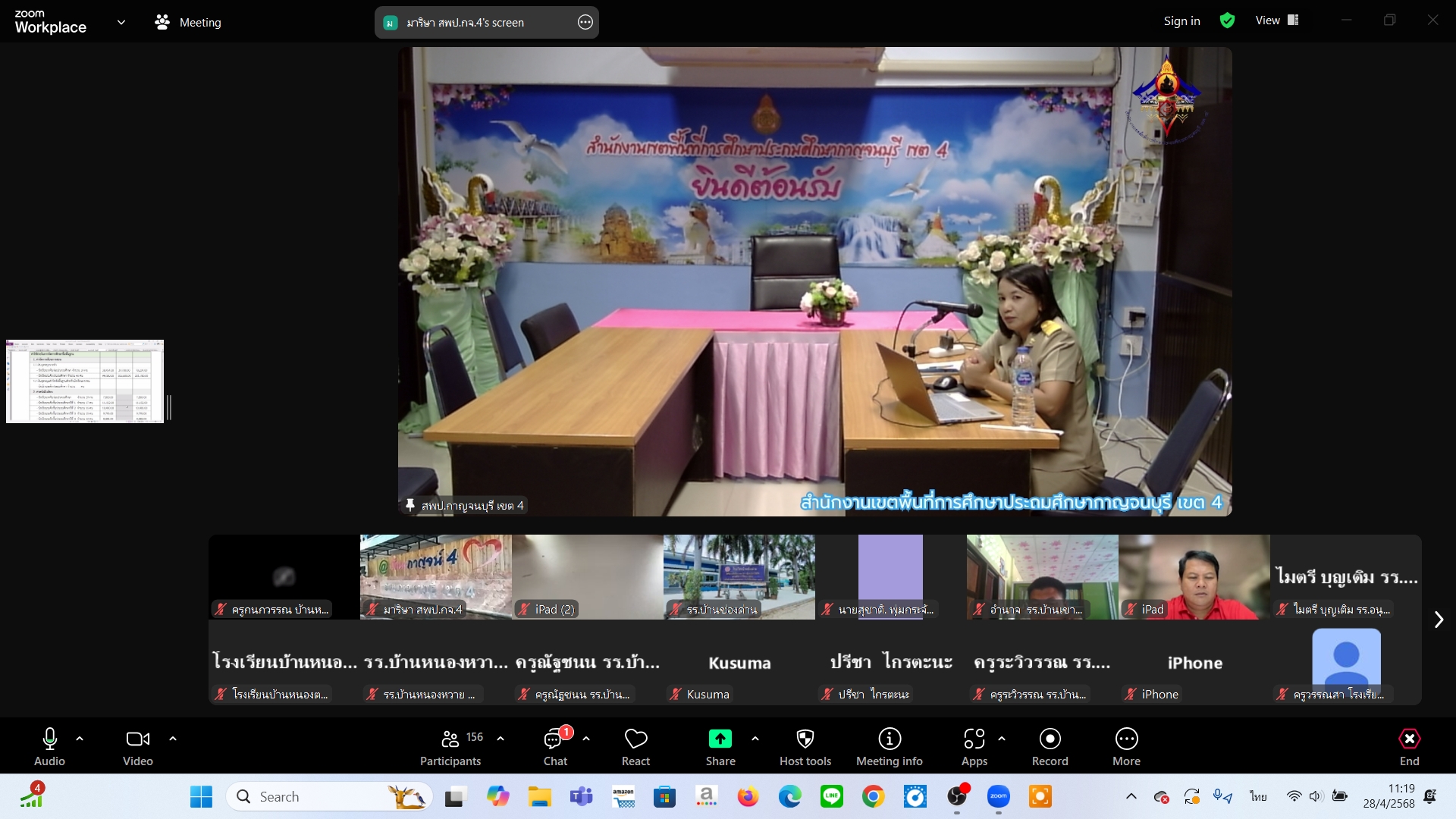Open Host tools
Image resolution: width=1456 pixels, height=819 pixels.
805,747
